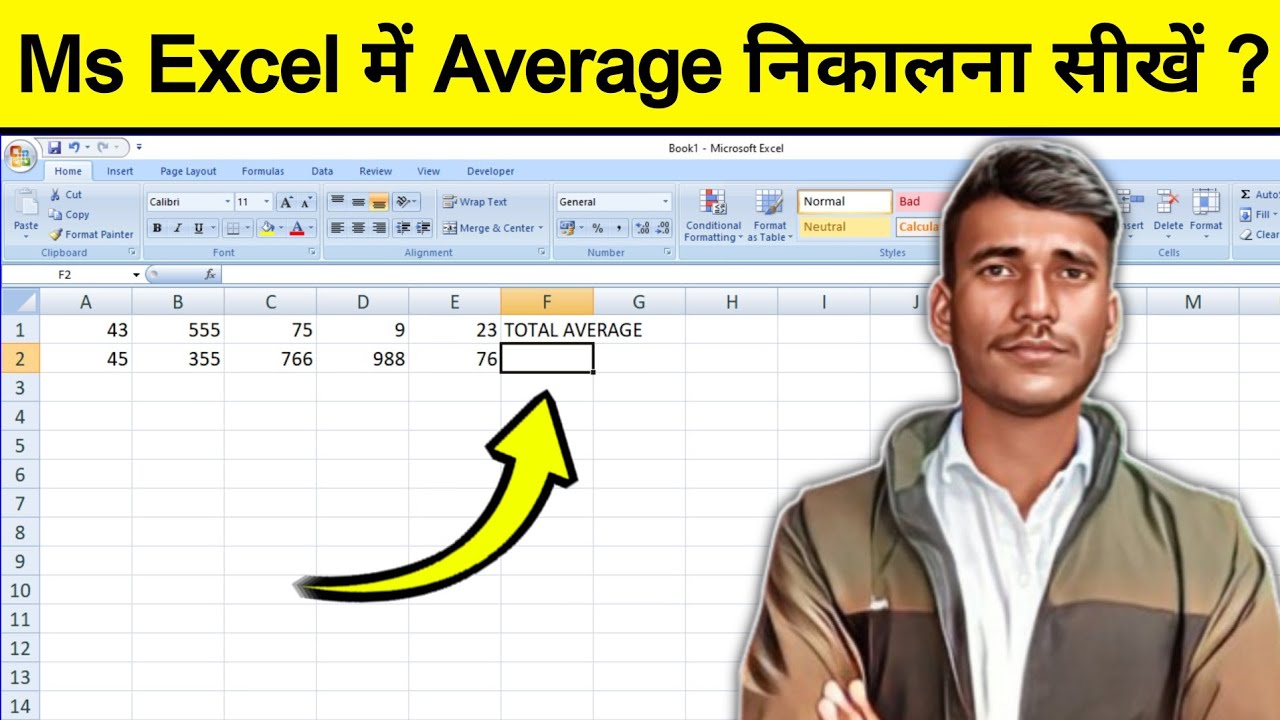Click the Decrease Indent icon
The height and width of the screenshot is (720, 1280).
coord(402,228)
